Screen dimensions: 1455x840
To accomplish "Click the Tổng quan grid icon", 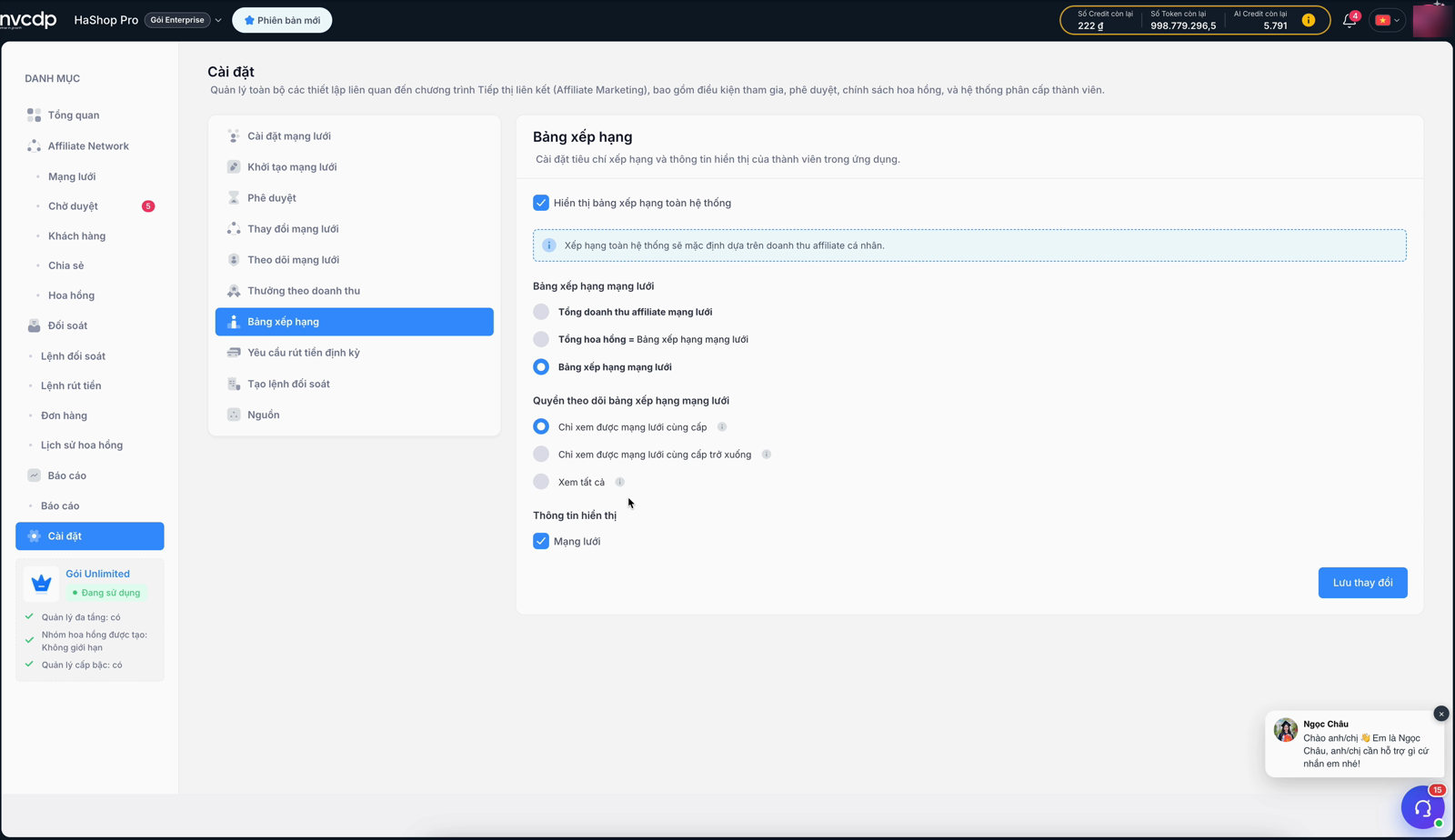I will [x=34, y=115].
